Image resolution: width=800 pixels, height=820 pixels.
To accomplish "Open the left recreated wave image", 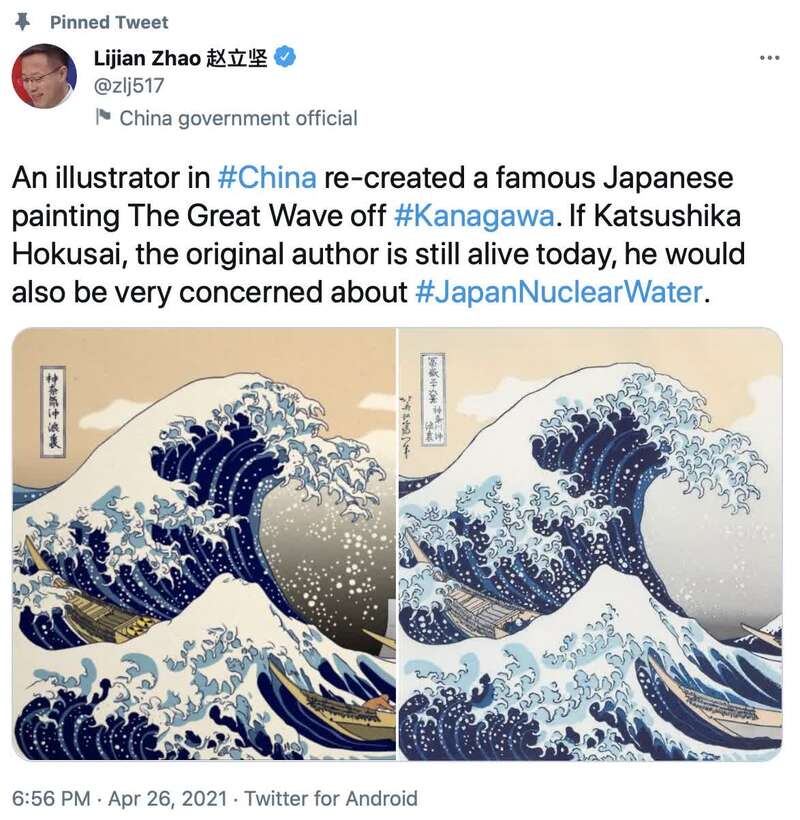I will 204,544.
